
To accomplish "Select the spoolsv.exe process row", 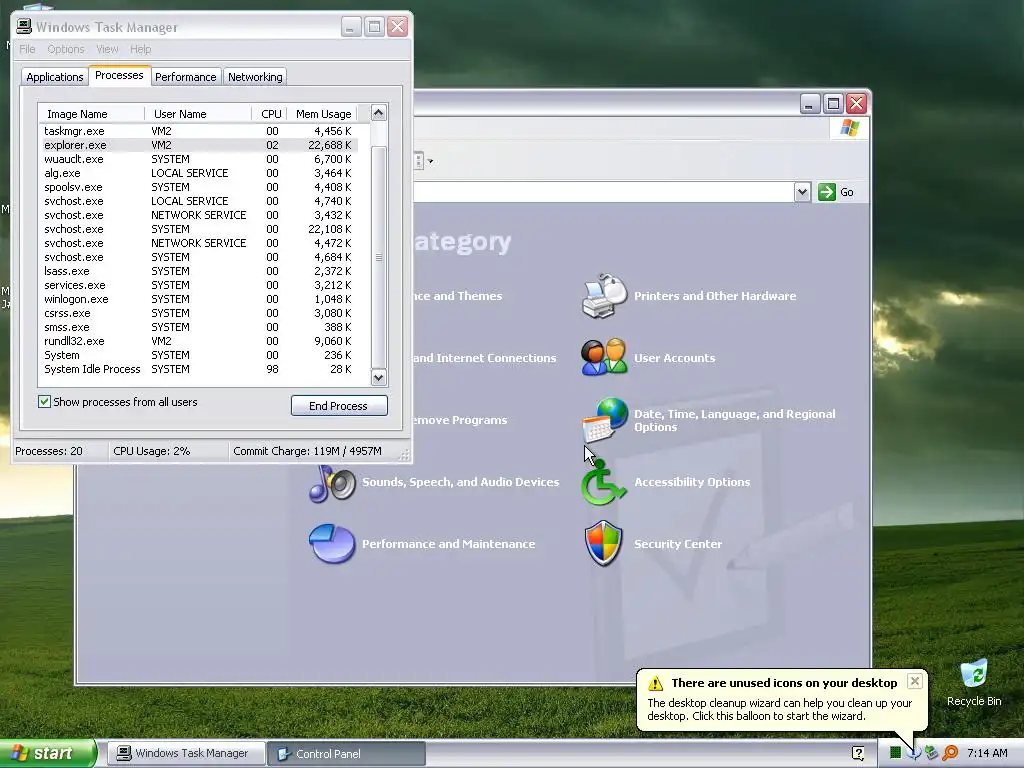I will coord(199,187).
